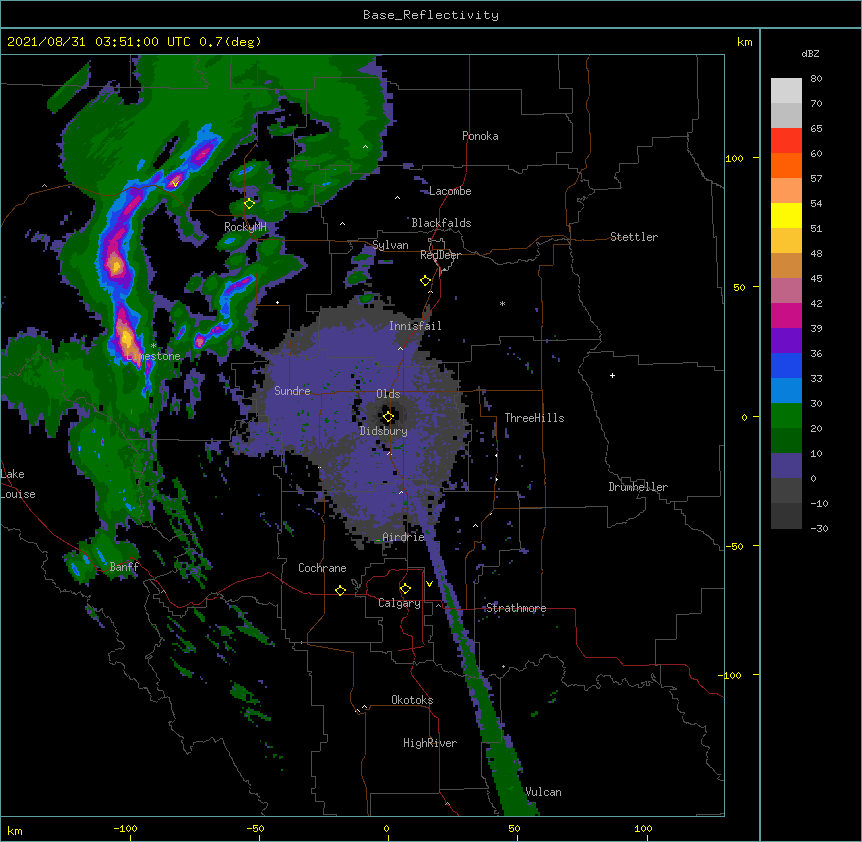The image size is (862, 842).
Task: Click the red 65 dBZ legend swatch
Action: [x=786, y=141]
